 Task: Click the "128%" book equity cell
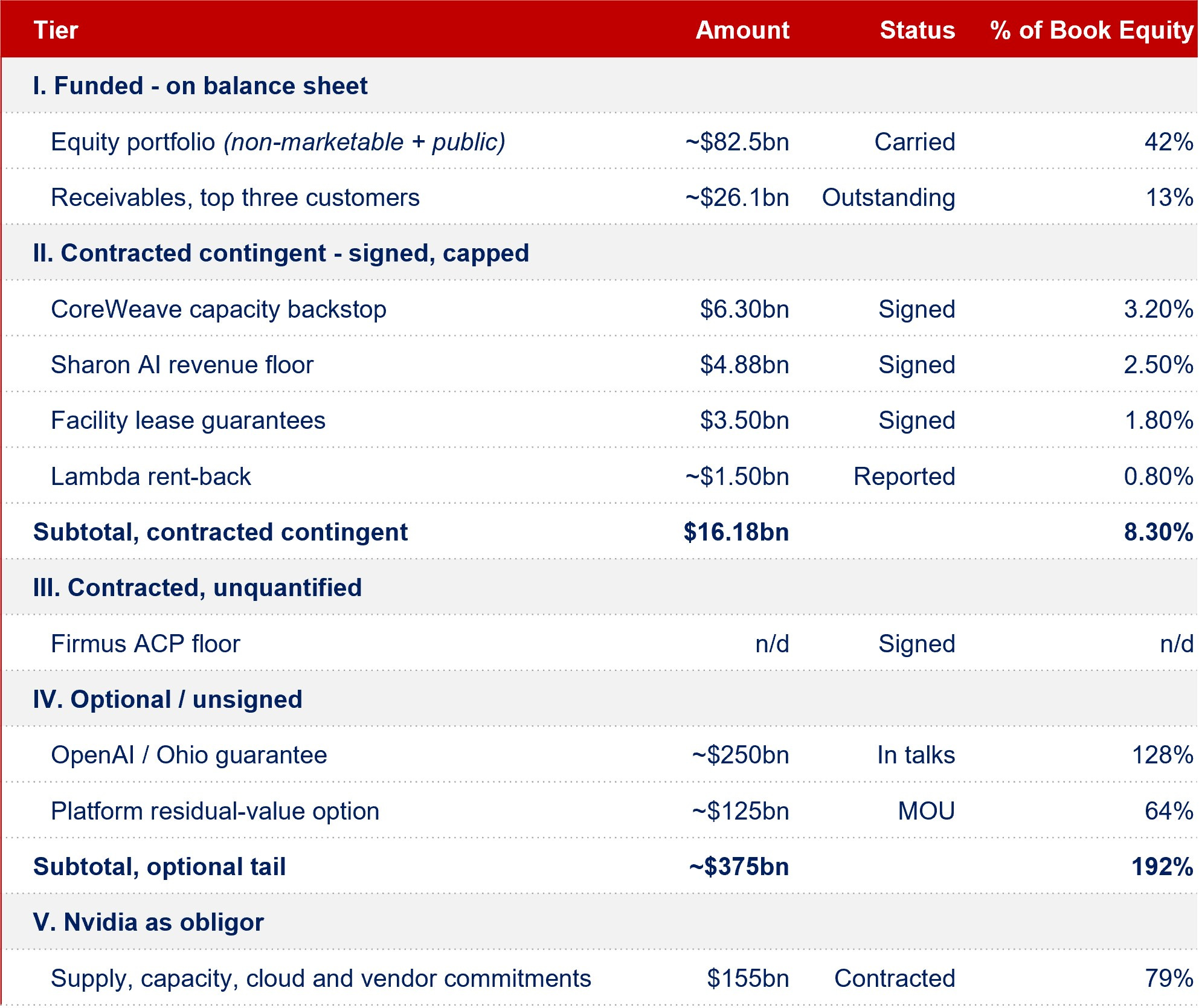[x=1163, y=755]
